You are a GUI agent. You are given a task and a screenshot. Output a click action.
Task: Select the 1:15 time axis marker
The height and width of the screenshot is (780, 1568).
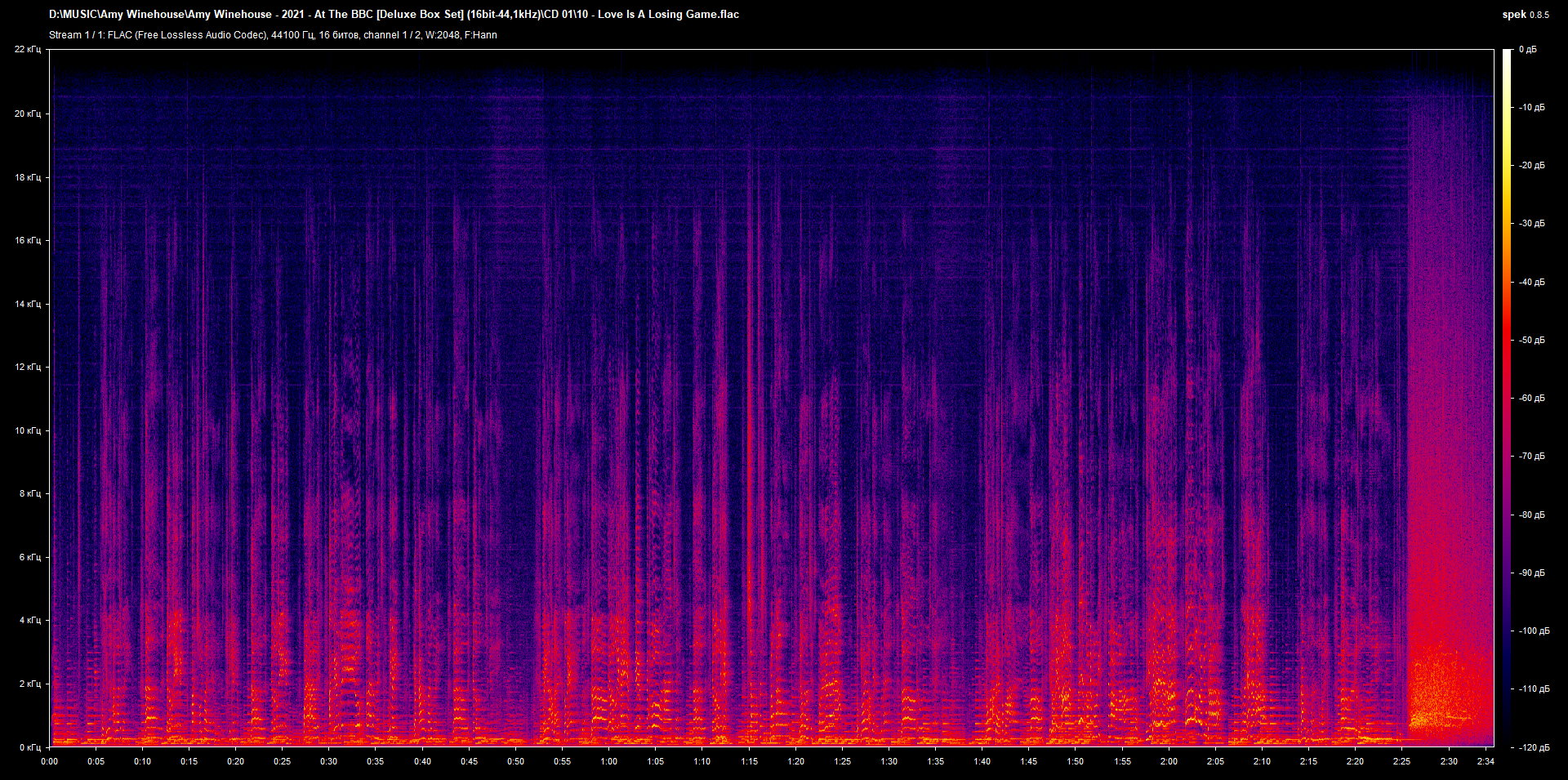(x=749, y=761)
